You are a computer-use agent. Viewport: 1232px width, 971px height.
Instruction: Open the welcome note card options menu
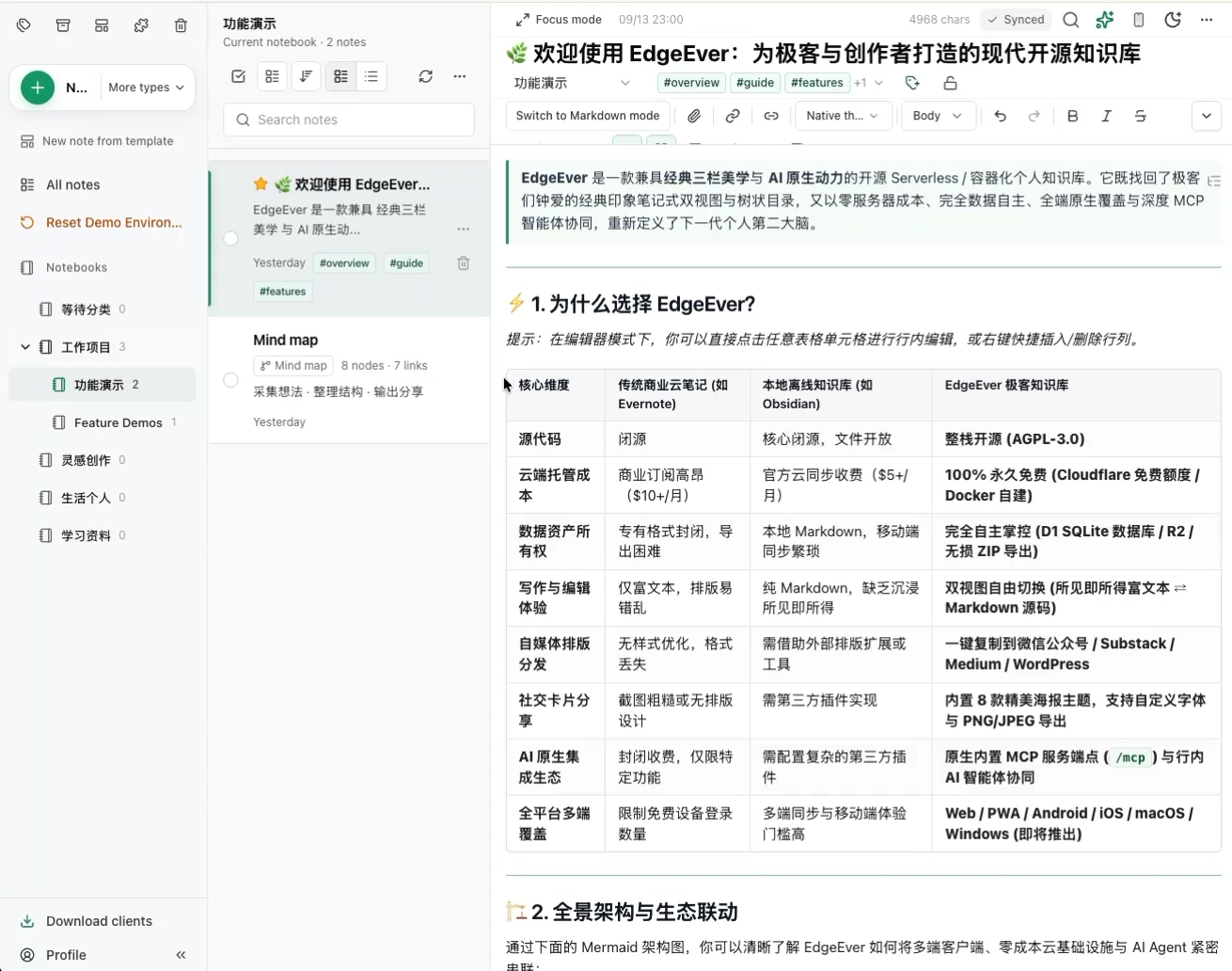point(463,229)
